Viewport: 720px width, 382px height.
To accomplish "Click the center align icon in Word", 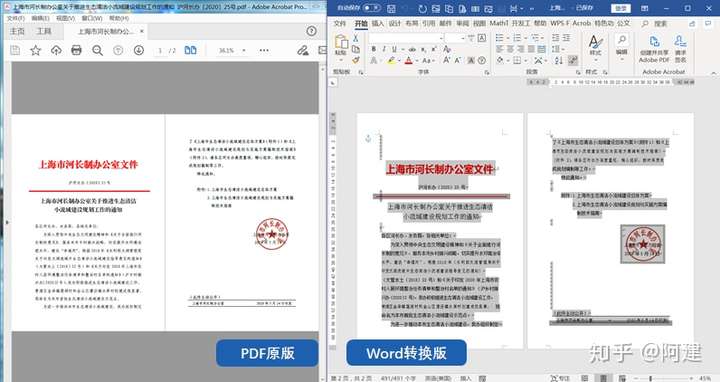I will point(510,49).
